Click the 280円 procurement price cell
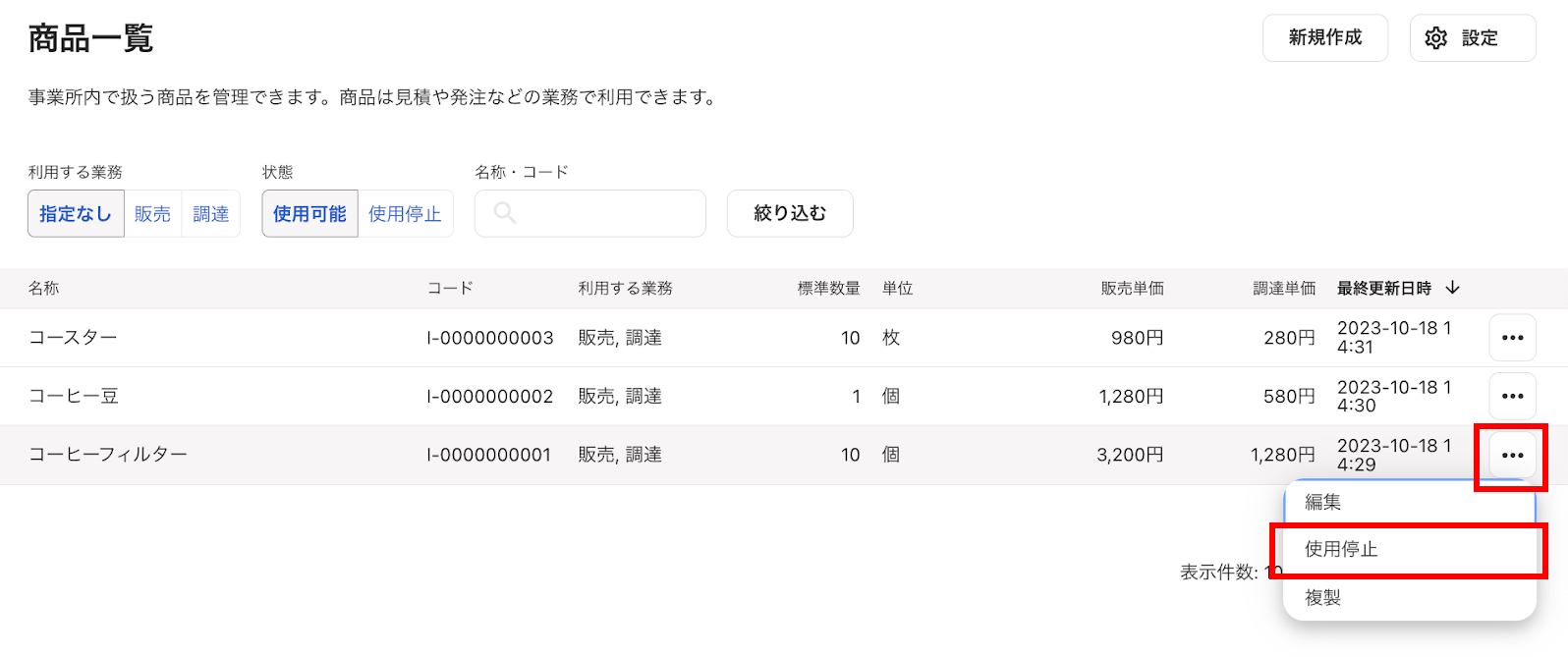Viewport: 1568px width, 657px height. coord(1289,338)
